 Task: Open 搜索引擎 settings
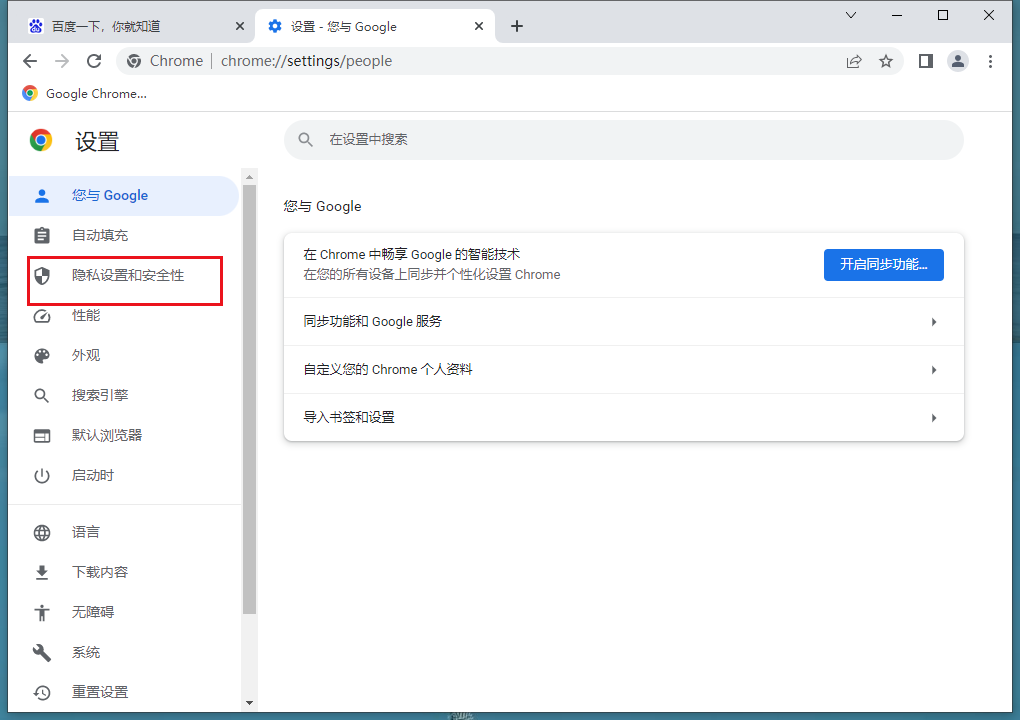124,395
